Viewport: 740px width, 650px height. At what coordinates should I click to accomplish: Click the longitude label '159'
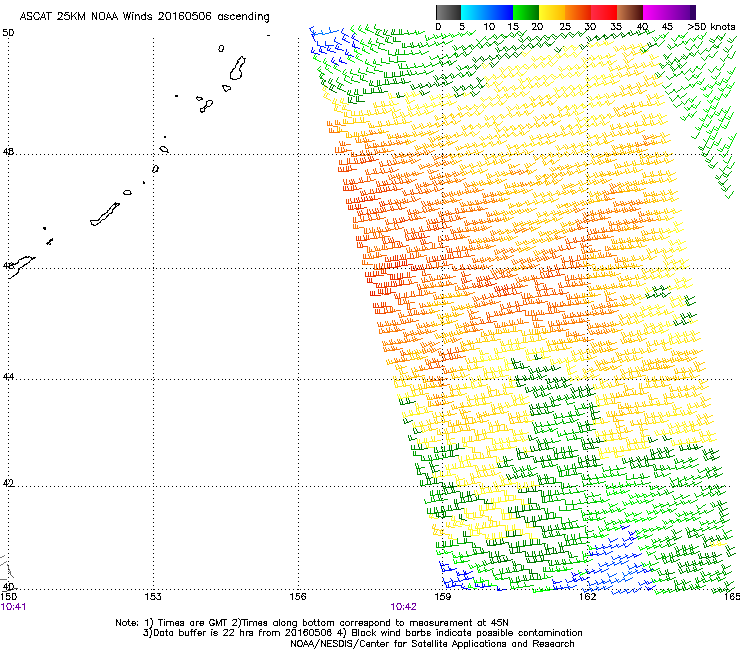pyautogui.click(x=443, y=597)
